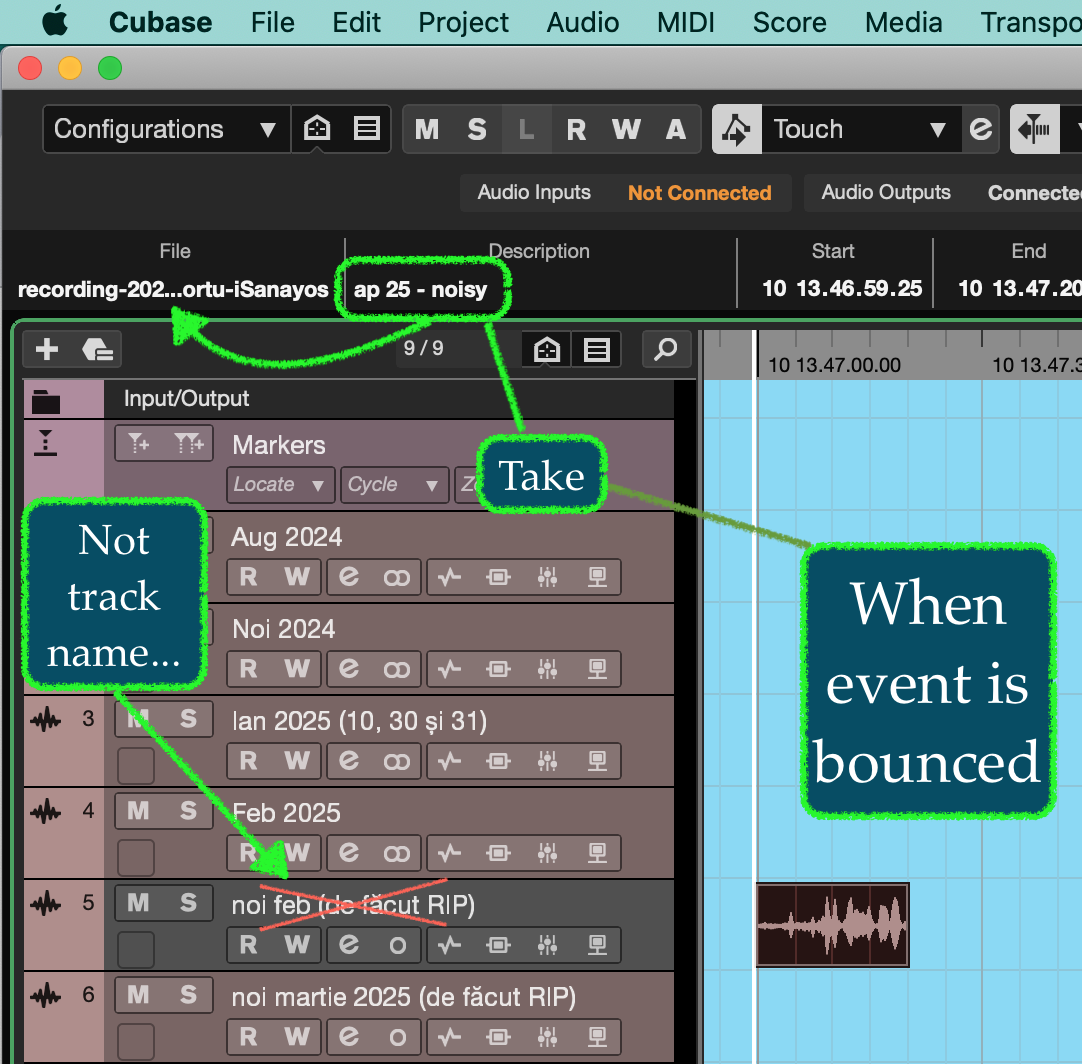Select the audio event on track 5

[x=833, y=925]
